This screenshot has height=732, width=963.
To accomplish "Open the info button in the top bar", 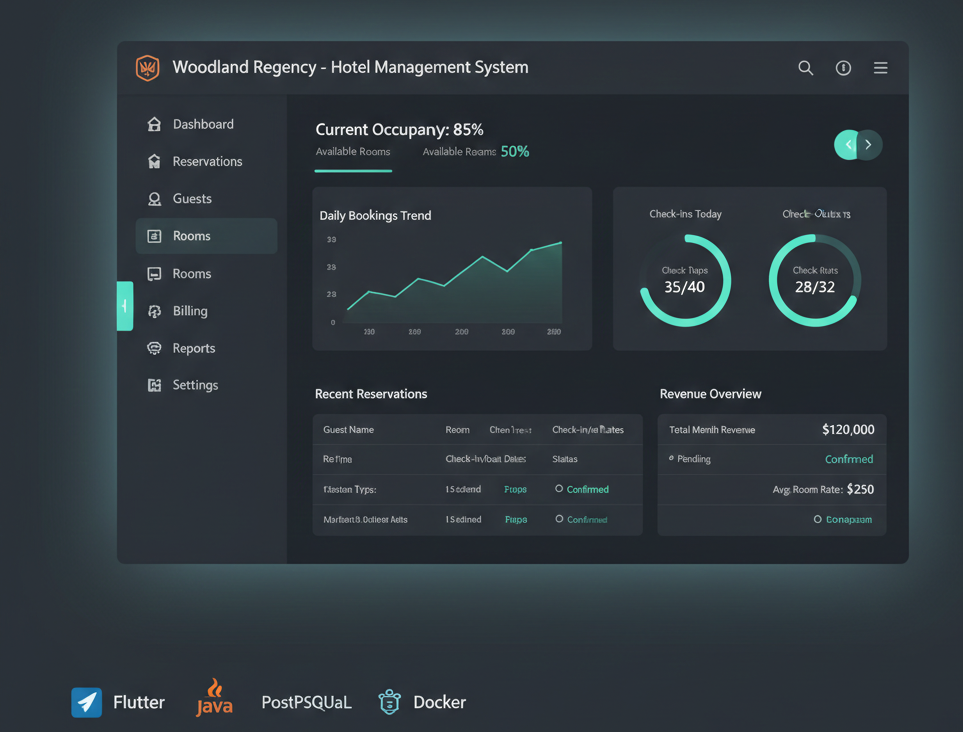I will point(842,68).
